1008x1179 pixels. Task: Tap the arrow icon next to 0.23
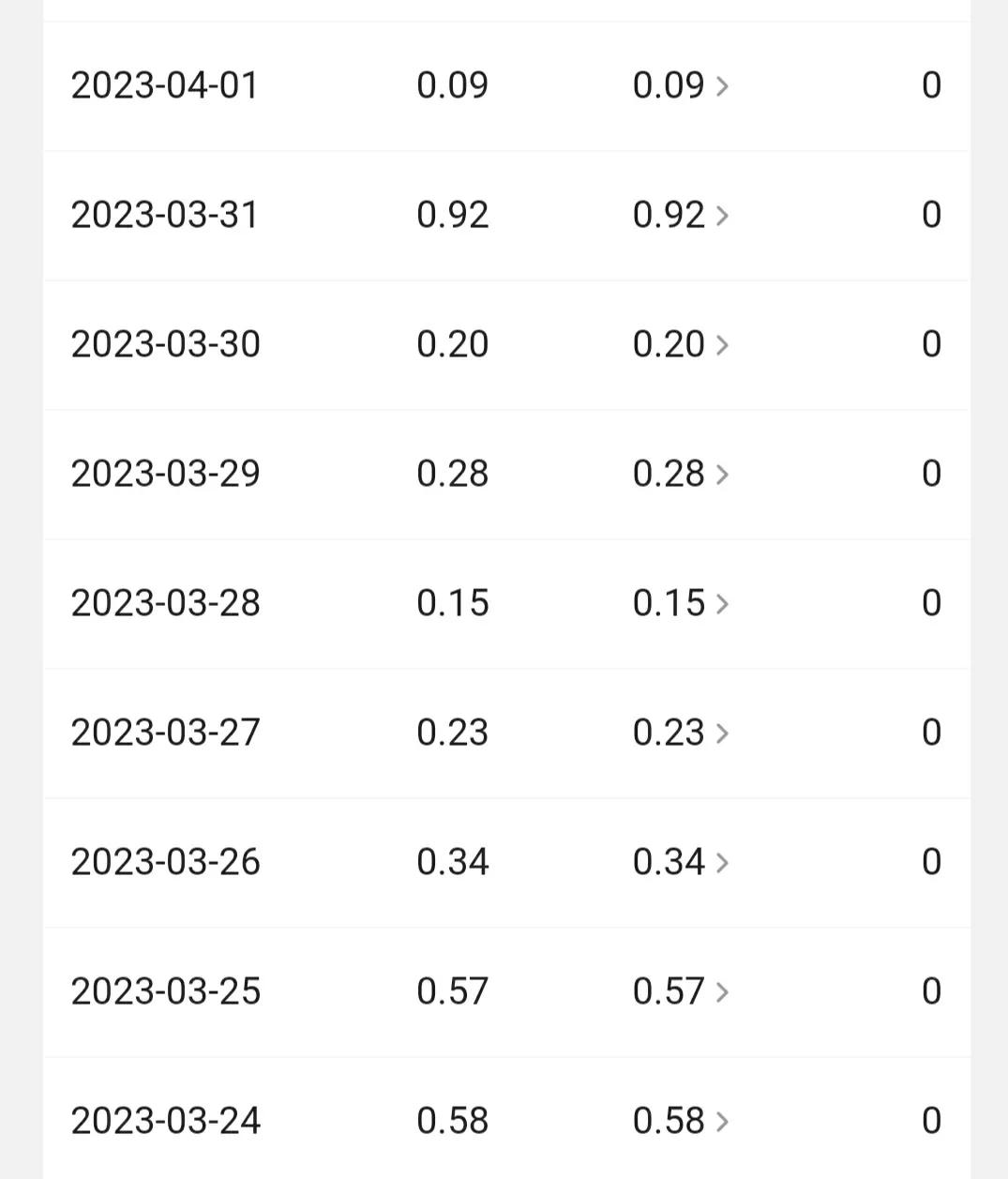[722, 733]
